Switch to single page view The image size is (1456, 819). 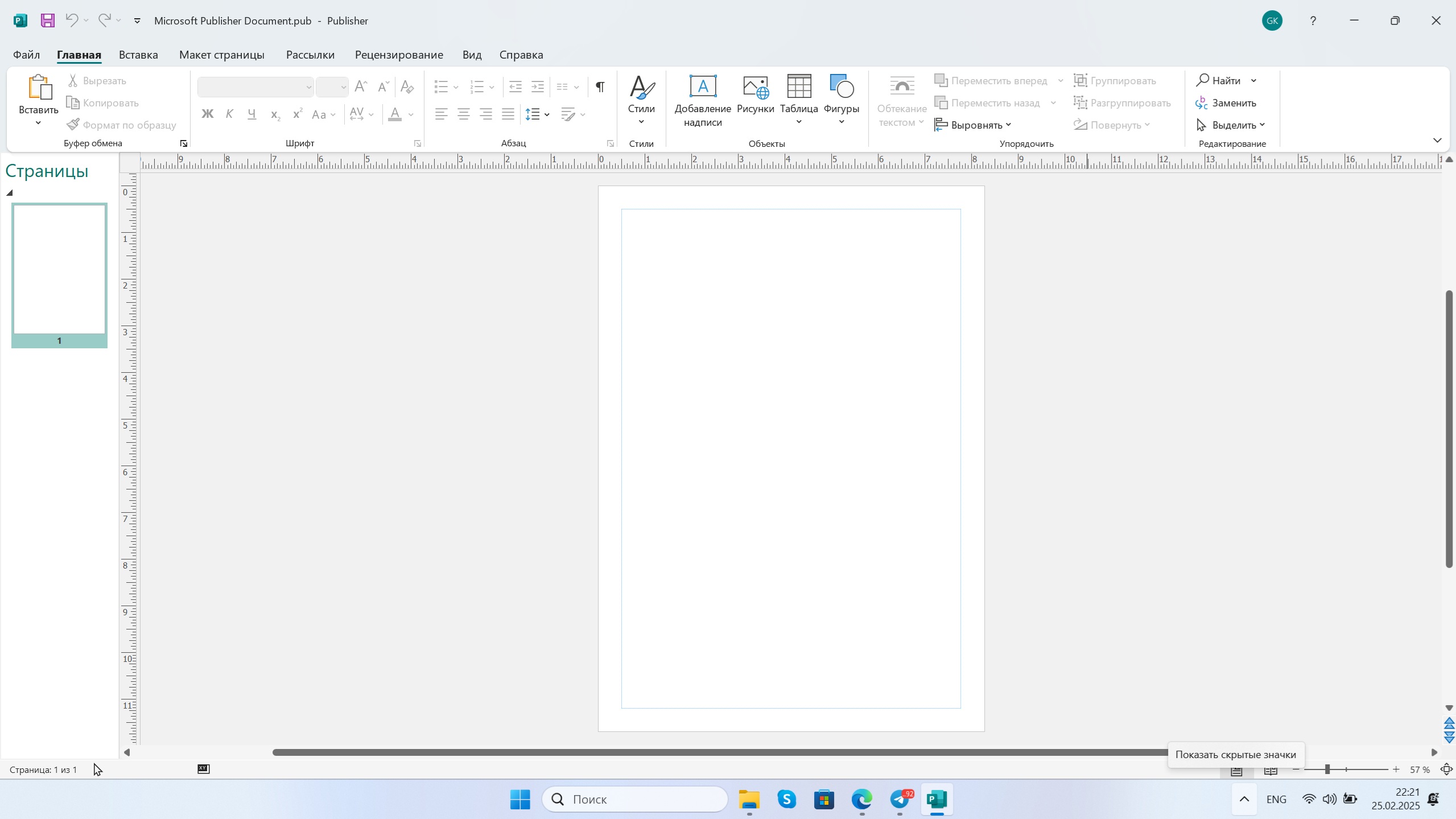[x=1236, y=771]
